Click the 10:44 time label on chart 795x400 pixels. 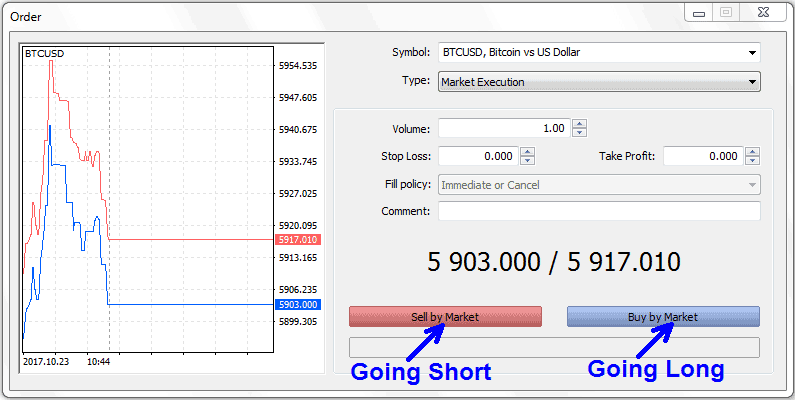[x=98, y=362]
